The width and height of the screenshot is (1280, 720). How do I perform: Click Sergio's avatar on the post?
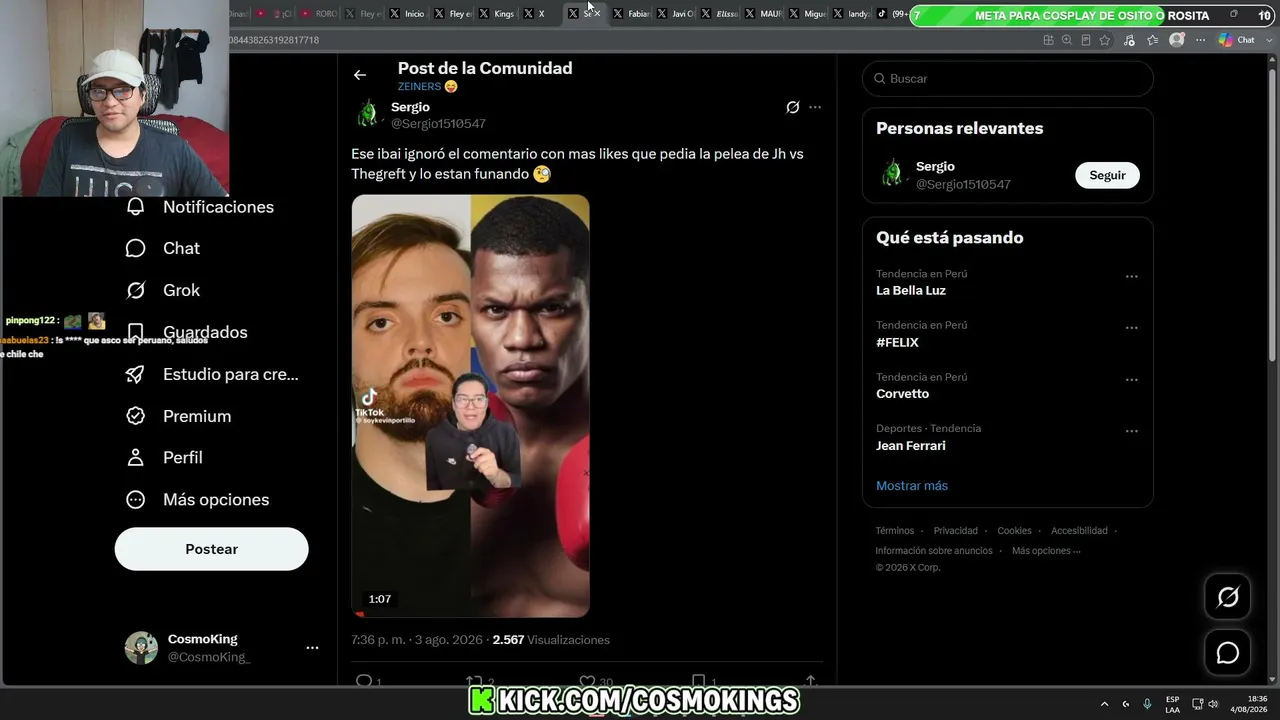368,113
